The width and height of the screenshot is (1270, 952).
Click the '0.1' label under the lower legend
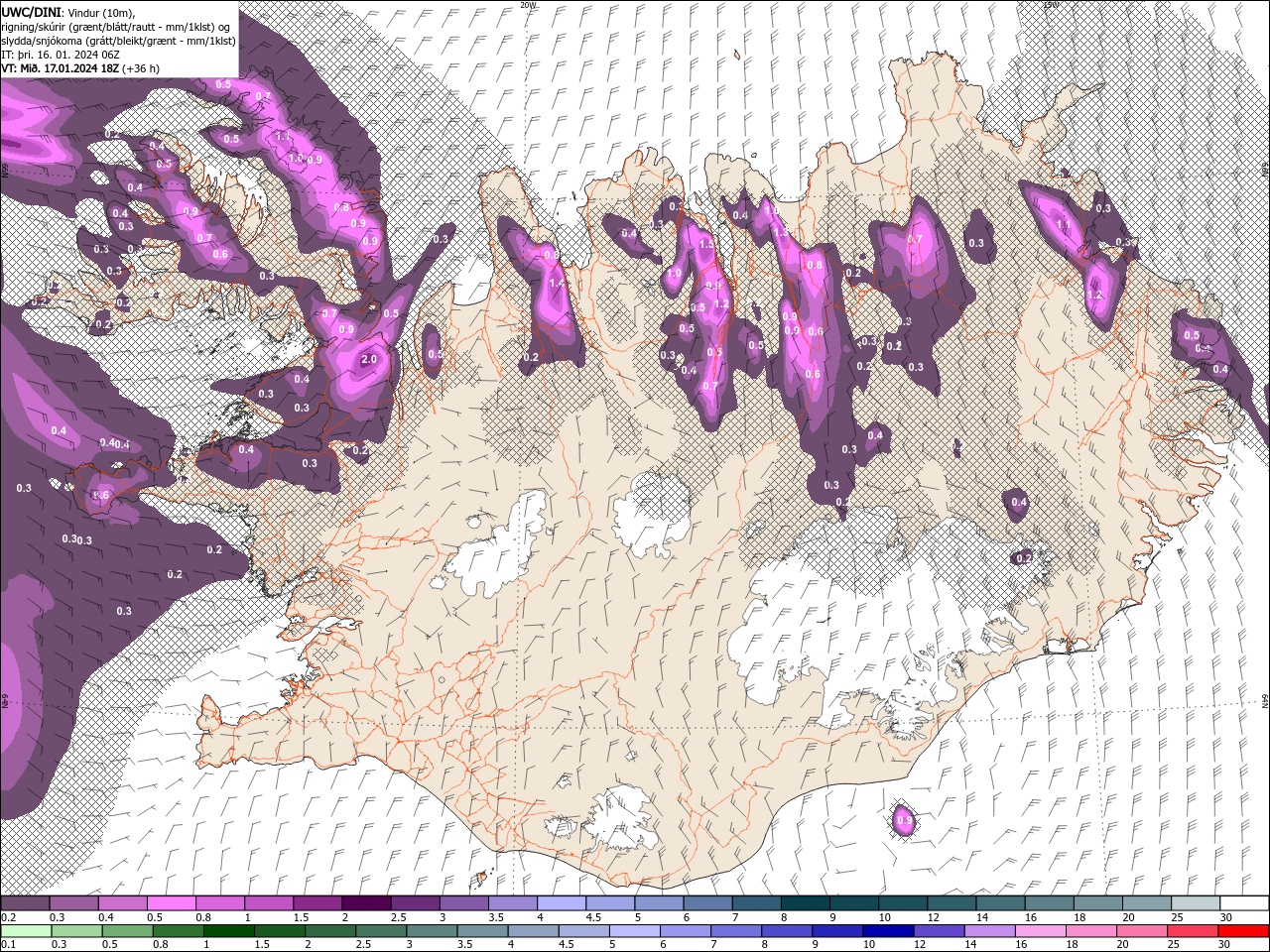[x=9, y=944]
